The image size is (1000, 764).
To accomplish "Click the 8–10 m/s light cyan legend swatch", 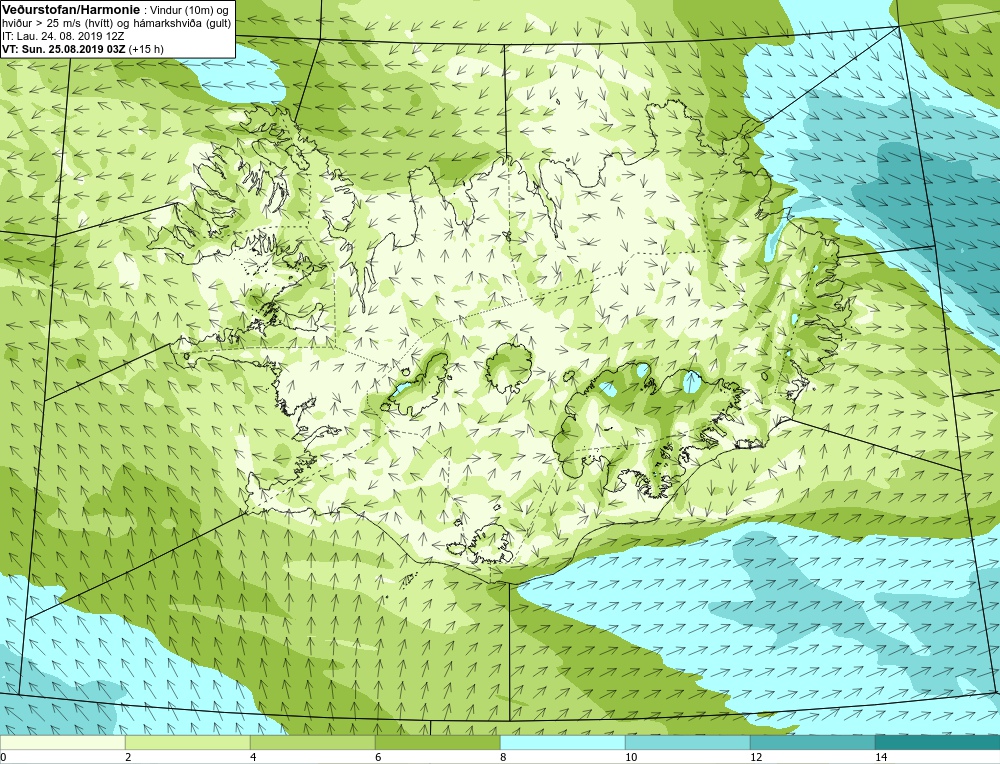I will pyautogui.click(x=562, y=742).
